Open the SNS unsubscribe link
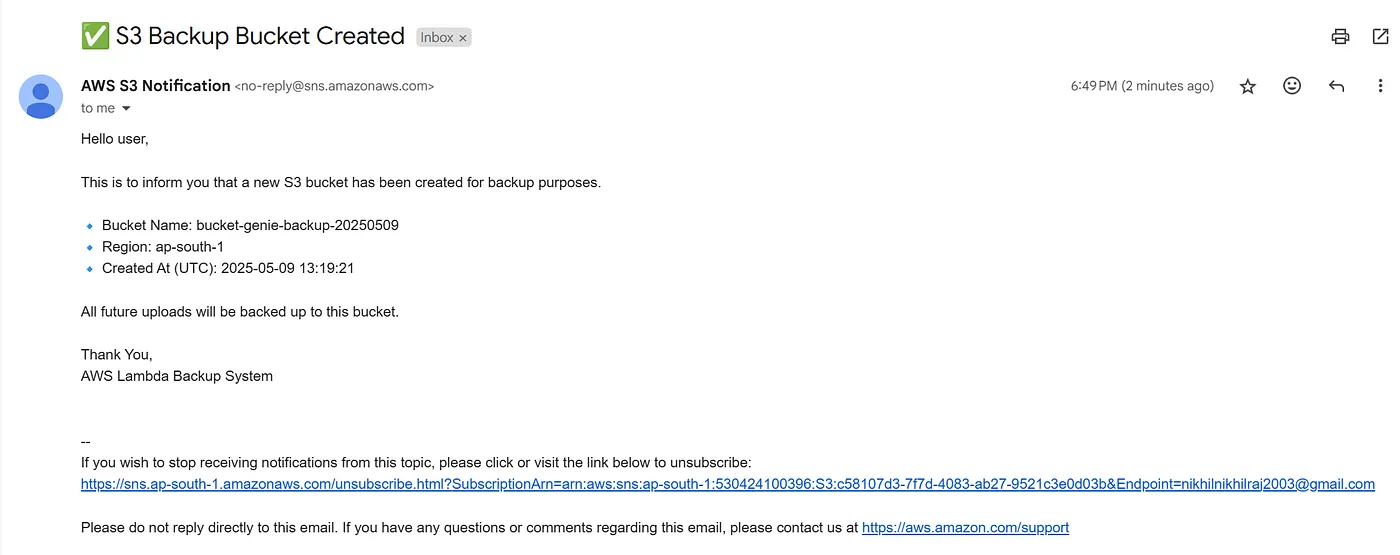The image size is (1400, 555). point(727,484)
